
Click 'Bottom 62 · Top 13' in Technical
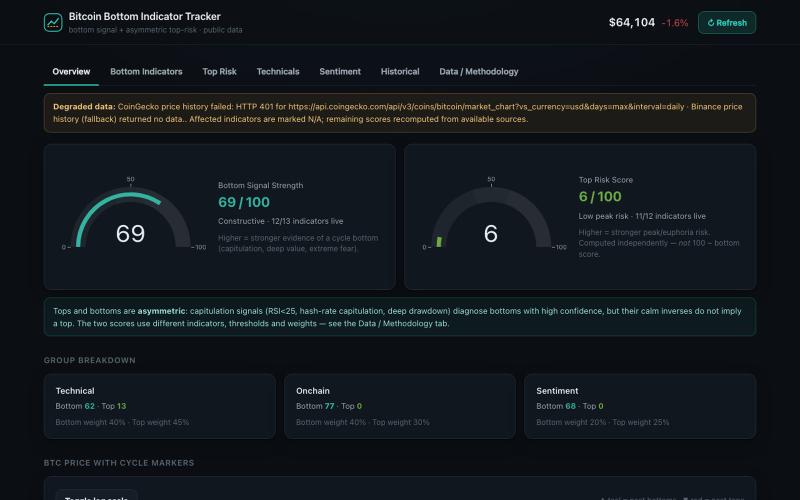(91, 406)
